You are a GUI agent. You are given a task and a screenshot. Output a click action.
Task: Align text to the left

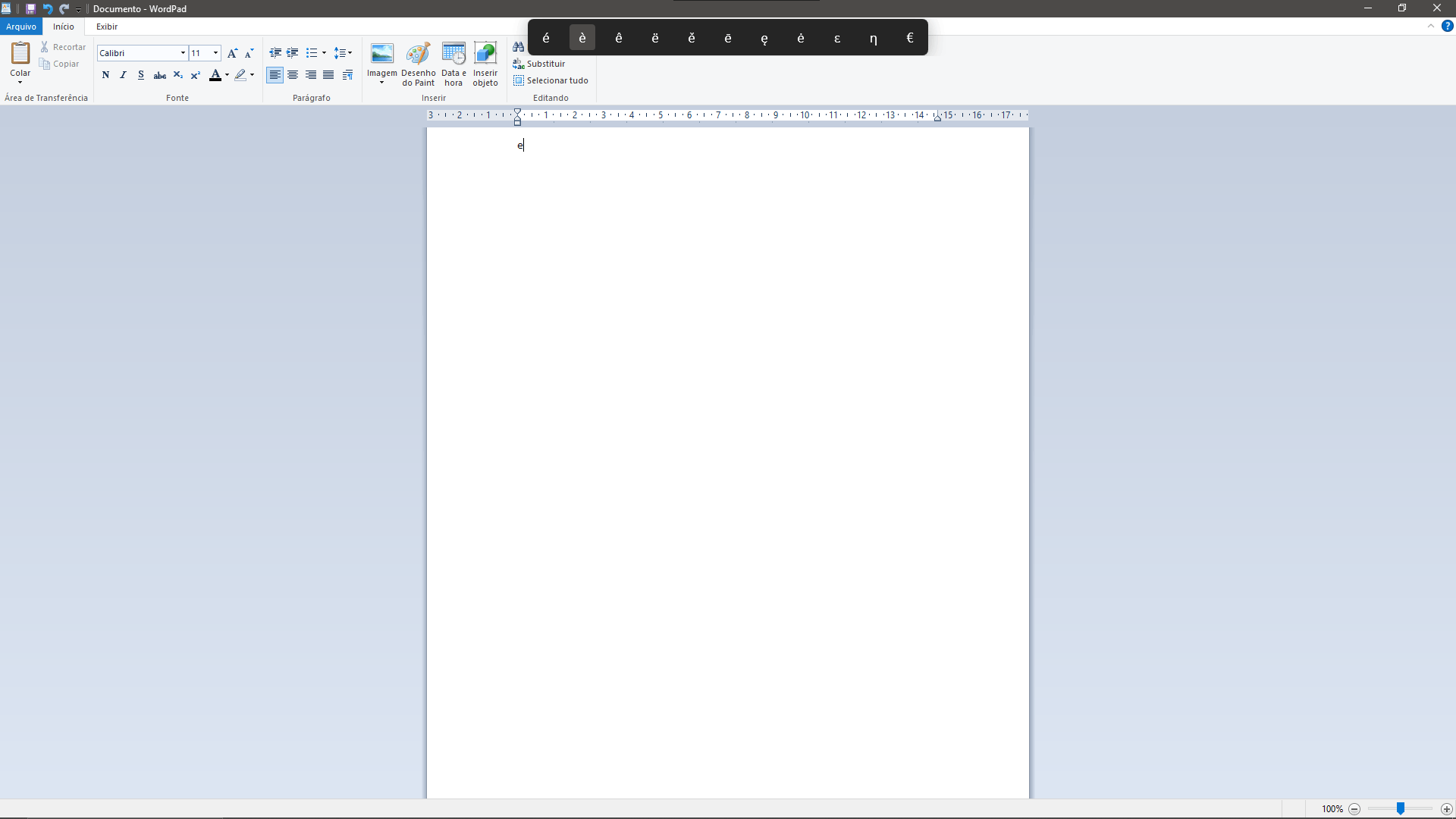tap(275, 75)
